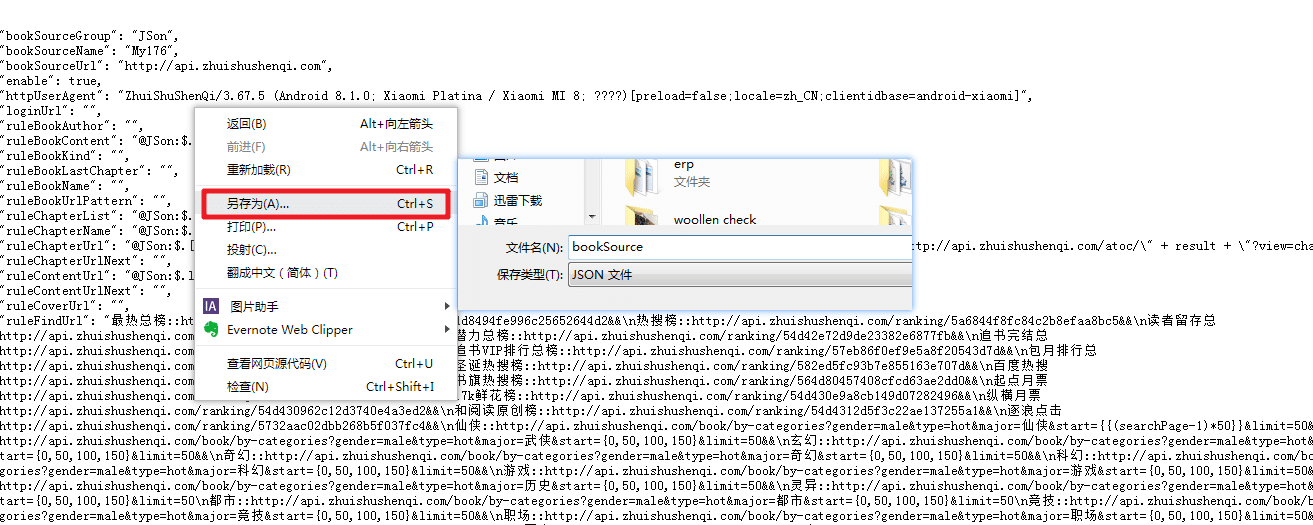
Task: Click 重新加载(R) menu entry
Action: 258,170
